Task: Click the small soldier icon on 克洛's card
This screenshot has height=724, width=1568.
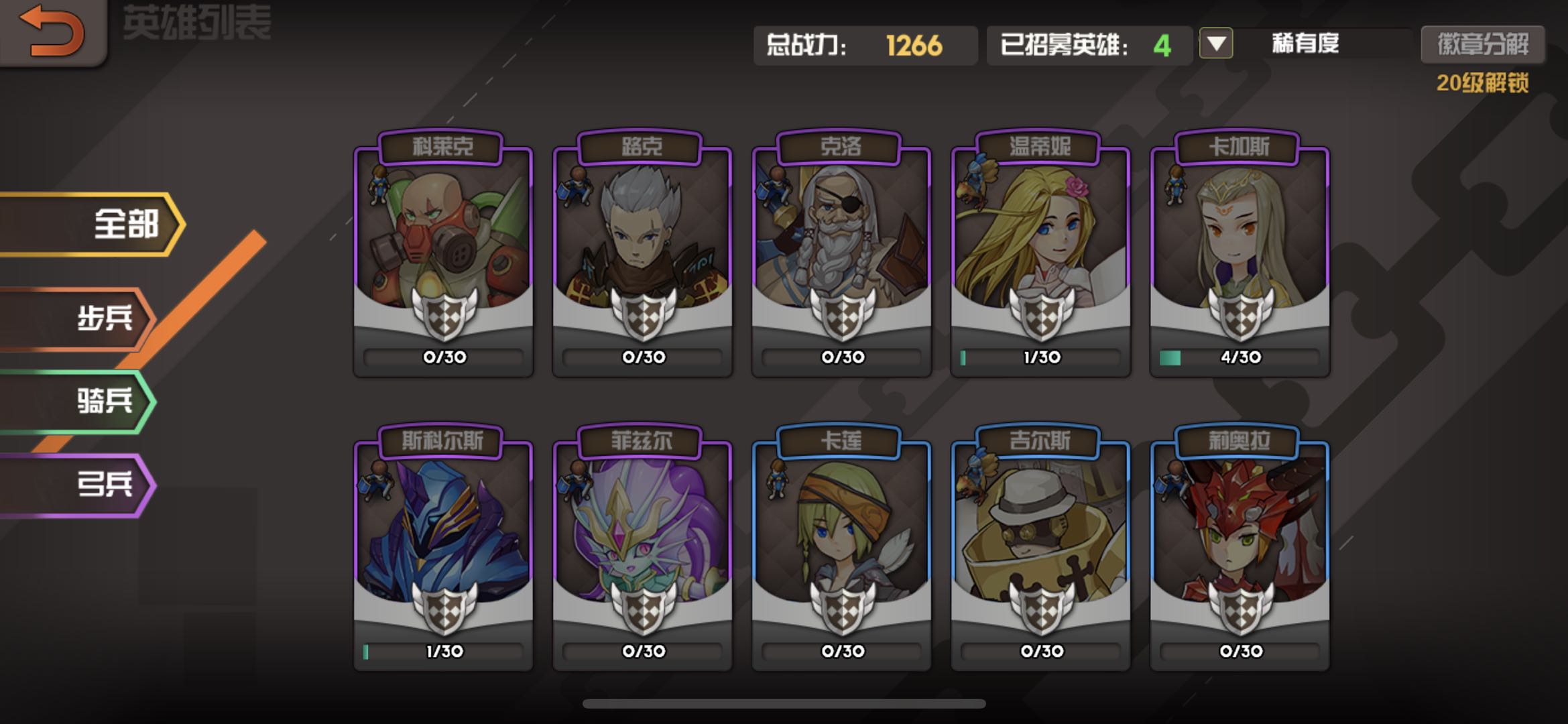Action: [776, 185]
